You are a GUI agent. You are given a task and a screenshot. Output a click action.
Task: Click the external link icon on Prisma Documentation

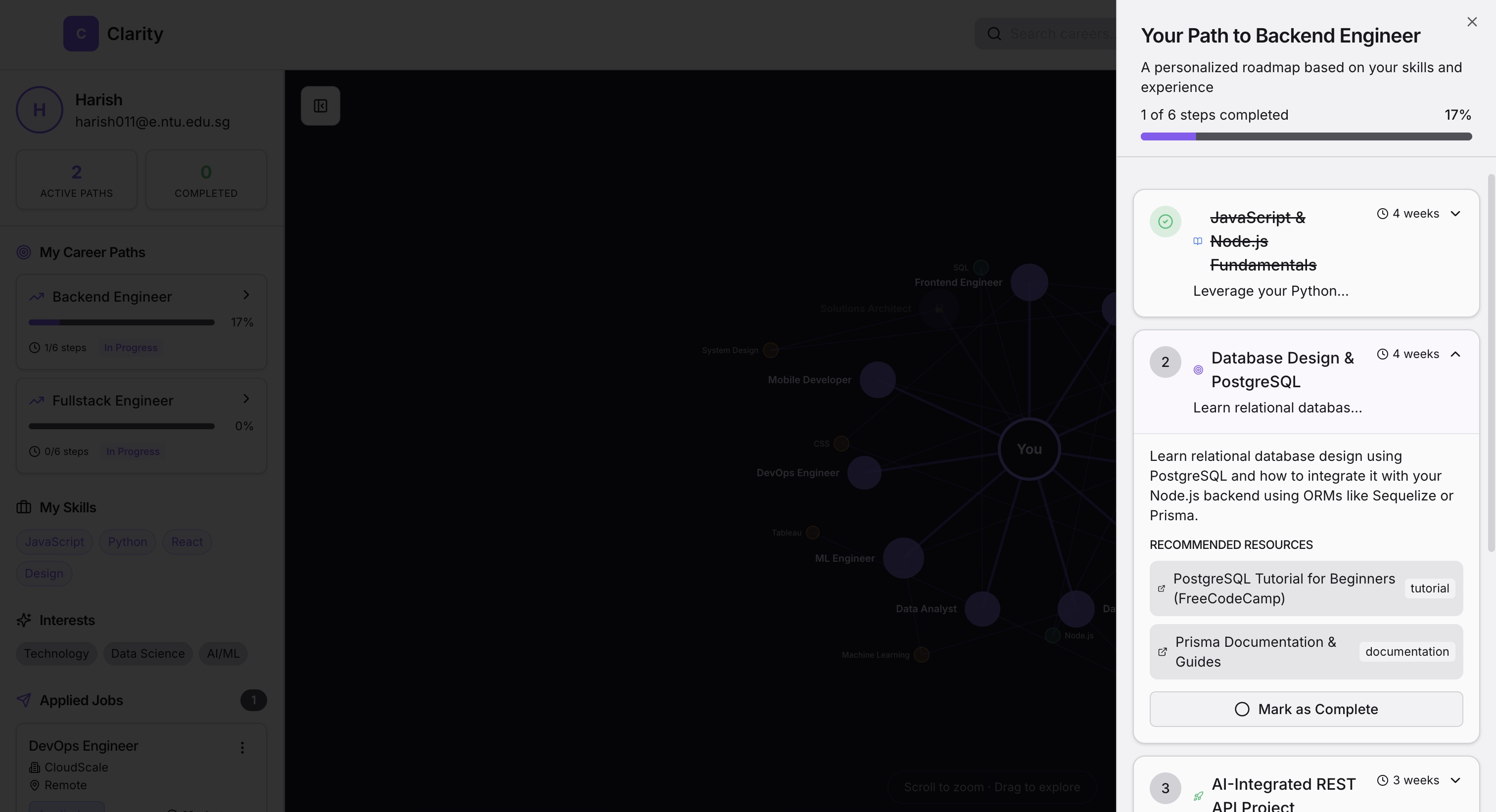1162,652
